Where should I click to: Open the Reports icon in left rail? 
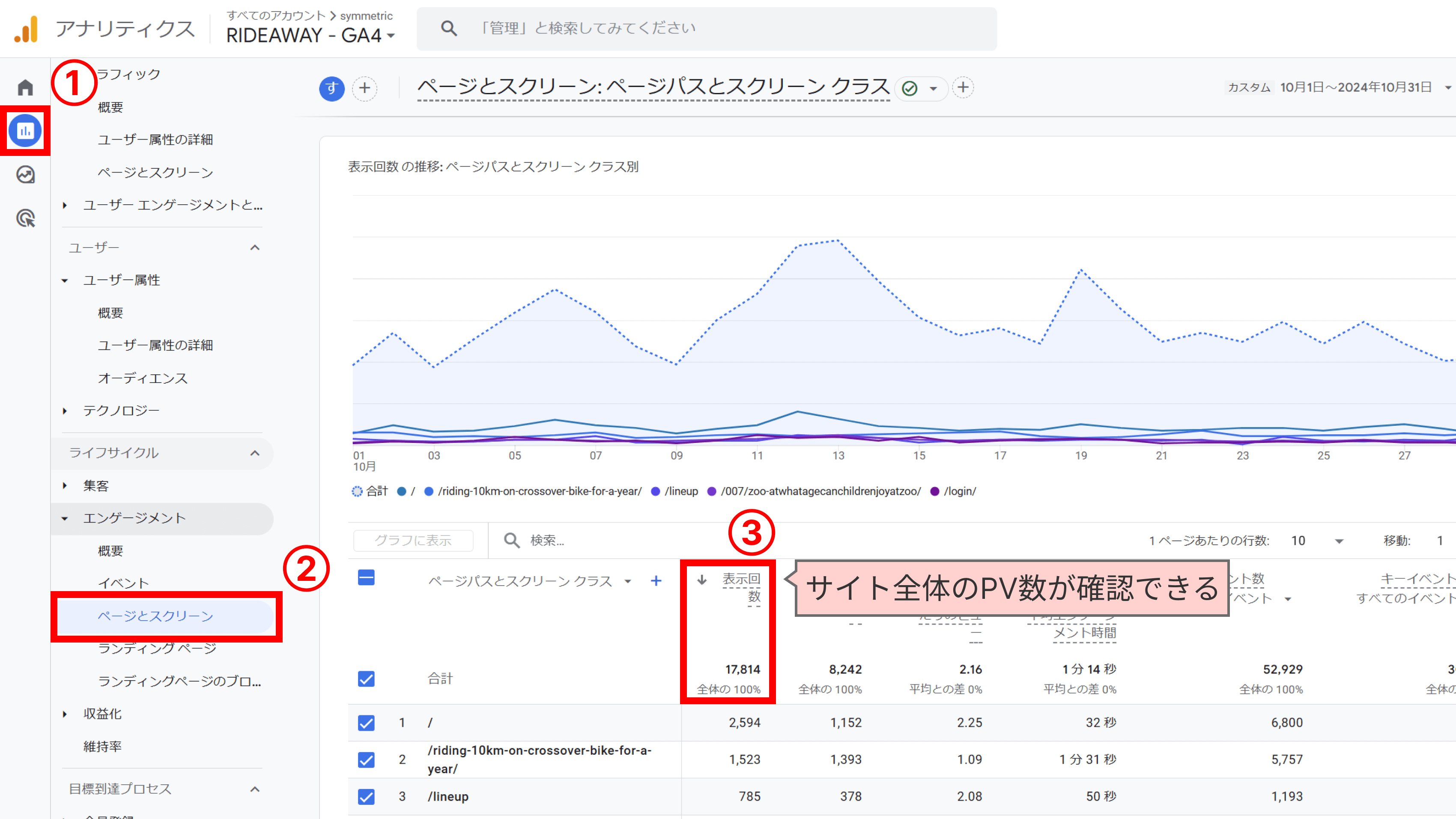(x=25, y=131)
